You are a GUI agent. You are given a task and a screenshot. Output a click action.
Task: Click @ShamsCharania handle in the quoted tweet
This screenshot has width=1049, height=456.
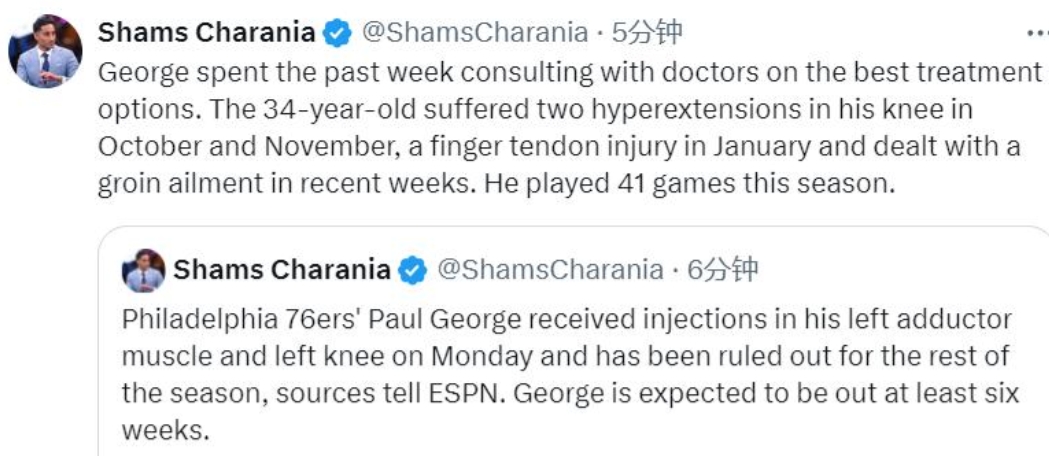tap(550, 270)
